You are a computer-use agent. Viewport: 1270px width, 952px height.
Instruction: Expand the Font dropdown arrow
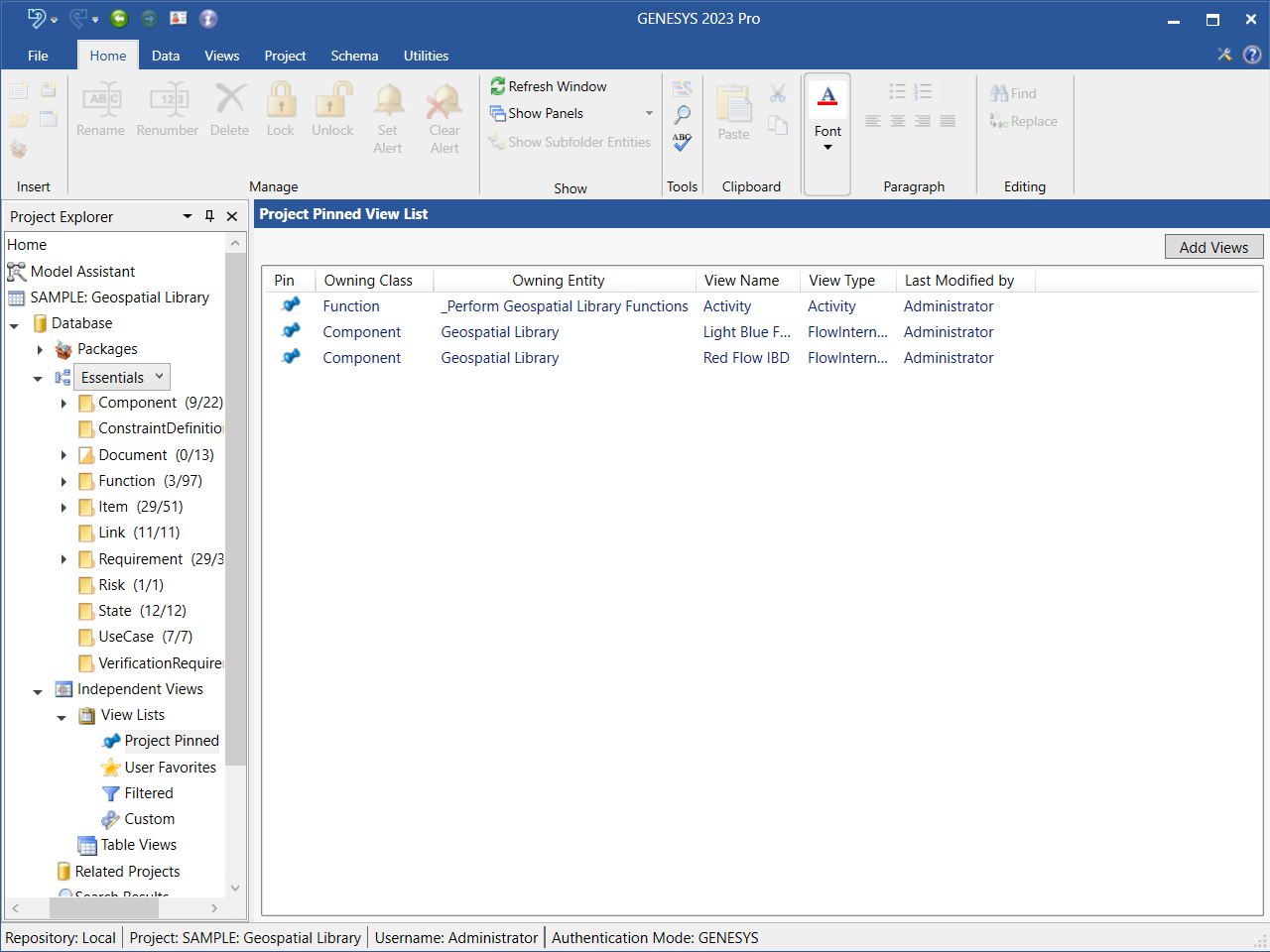827,148
